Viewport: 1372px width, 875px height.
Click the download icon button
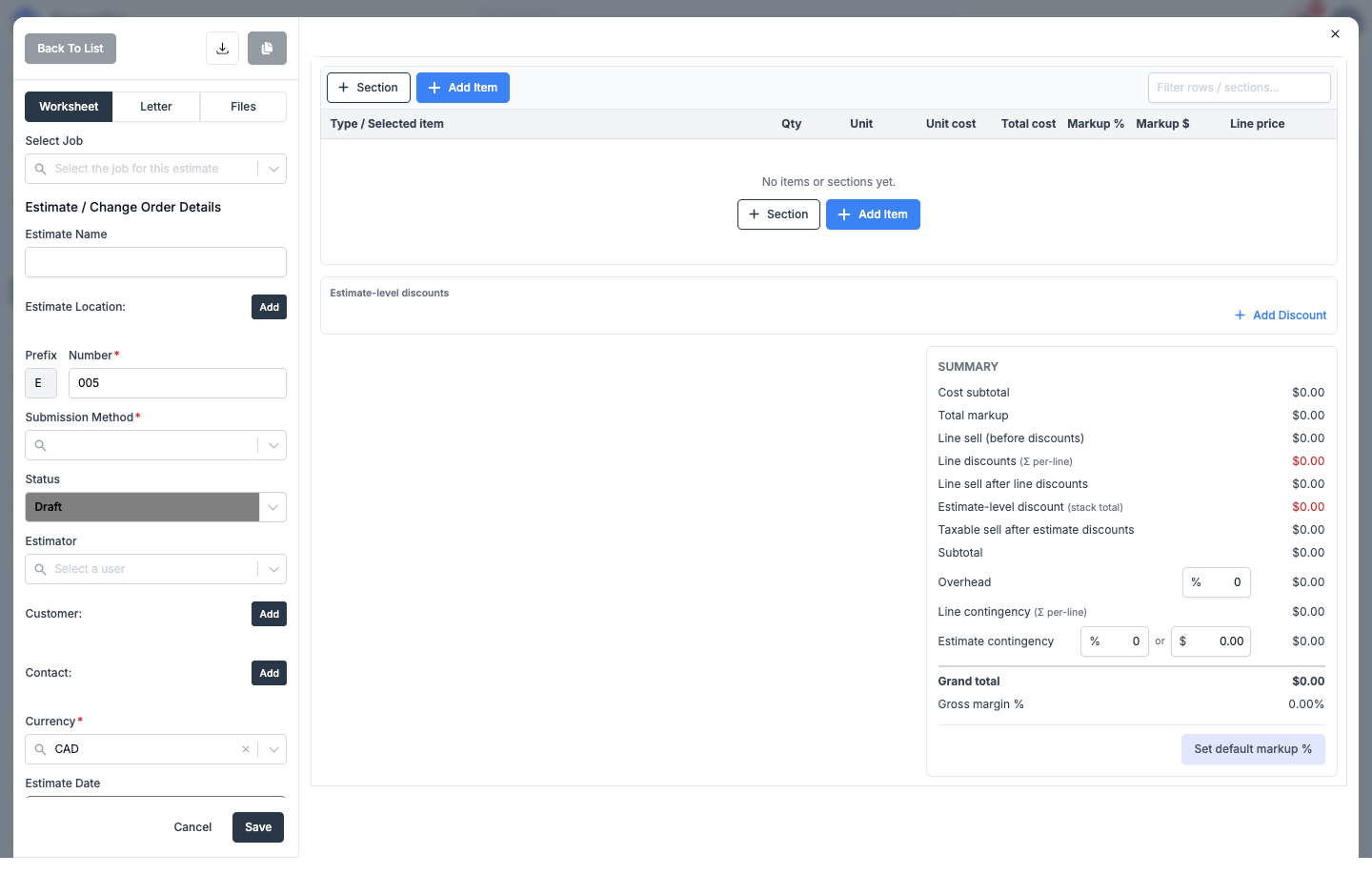pyautogui.click(x=222, y=49)
